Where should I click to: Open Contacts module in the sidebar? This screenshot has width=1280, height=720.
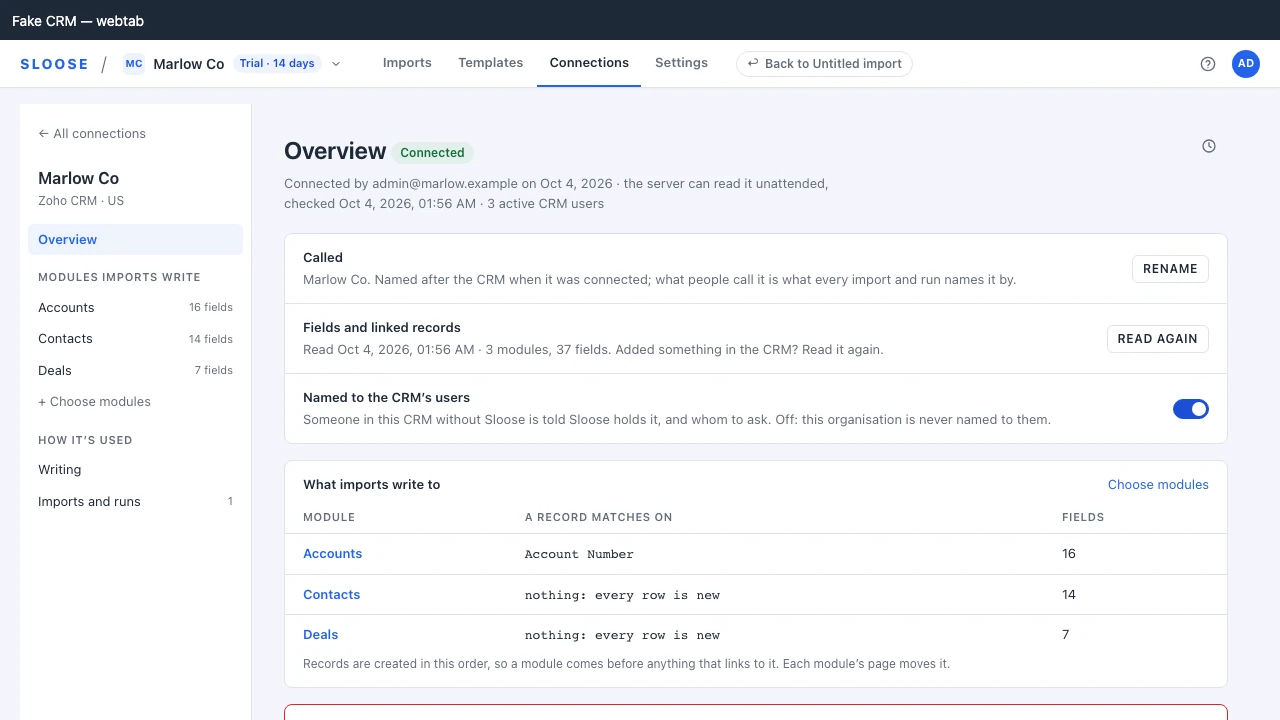point(135,339)
